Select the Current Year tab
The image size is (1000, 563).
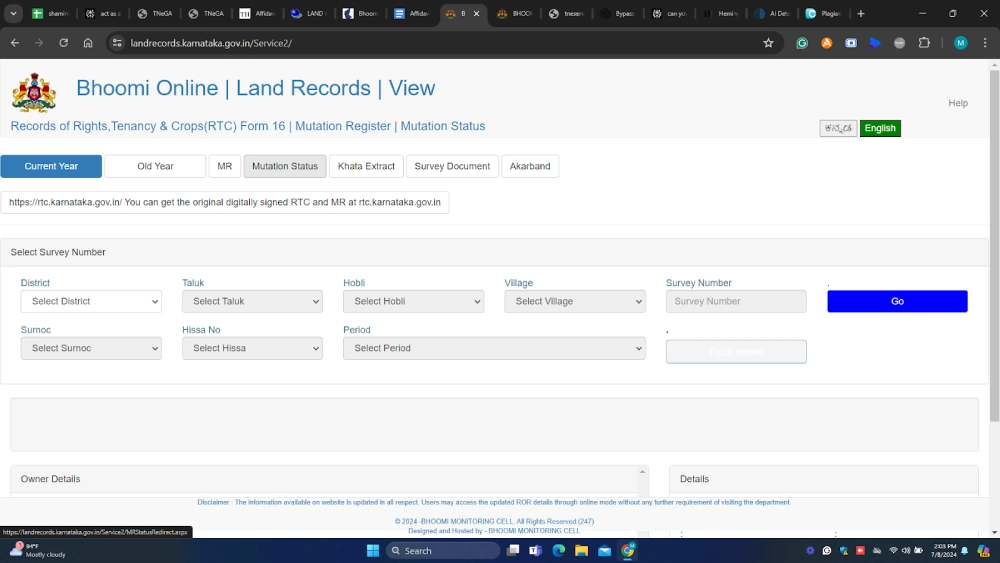[51, 166]
